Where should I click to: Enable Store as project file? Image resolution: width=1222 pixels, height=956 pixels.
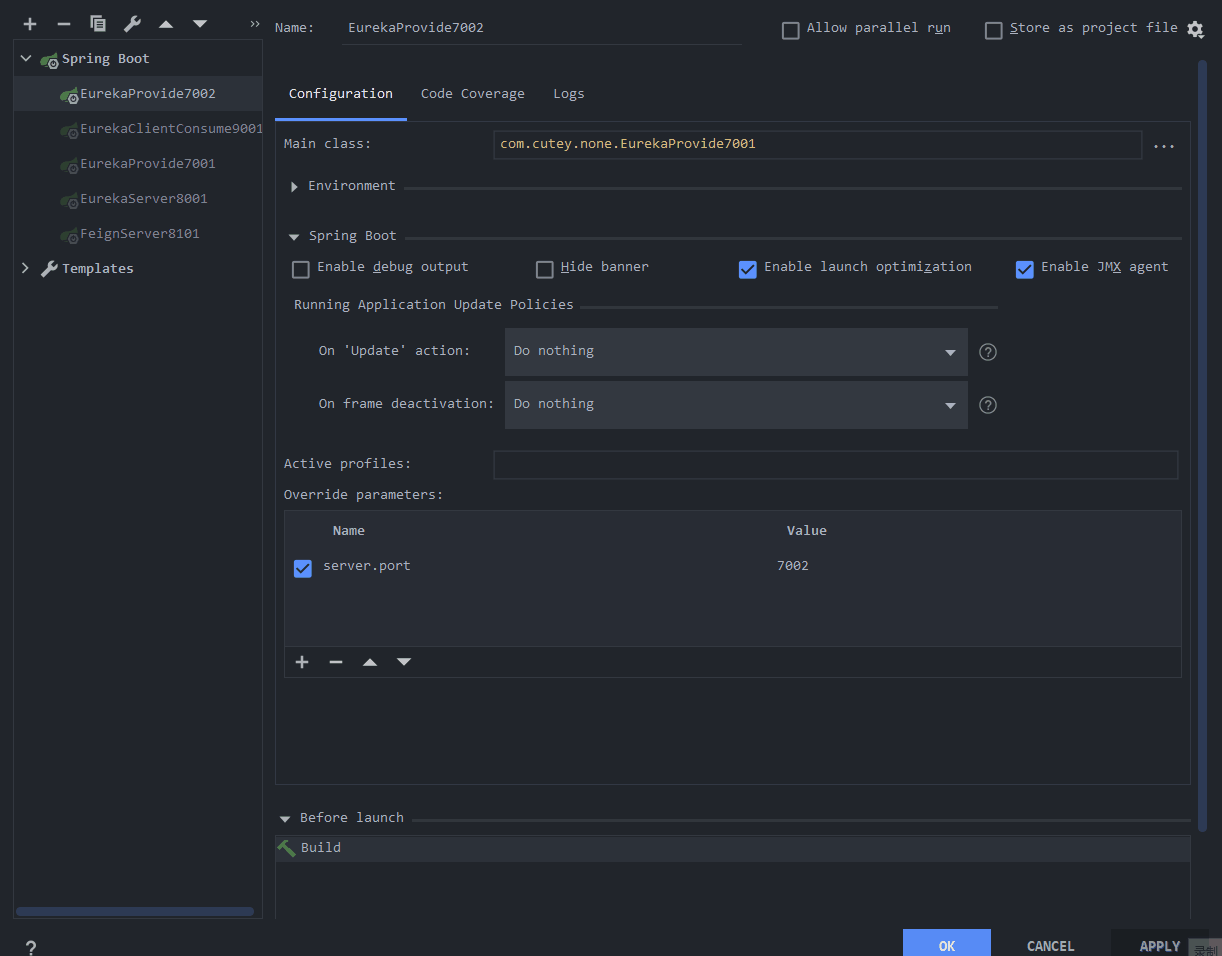coord(994,30)
